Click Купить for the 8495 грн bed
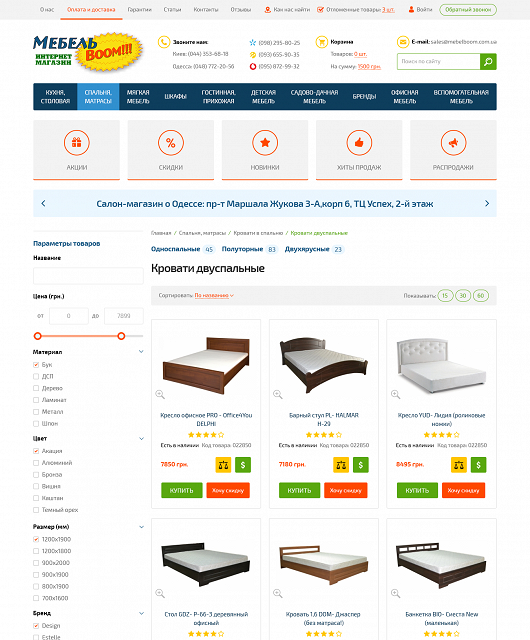The image size is (530, 640). point(417,490)
